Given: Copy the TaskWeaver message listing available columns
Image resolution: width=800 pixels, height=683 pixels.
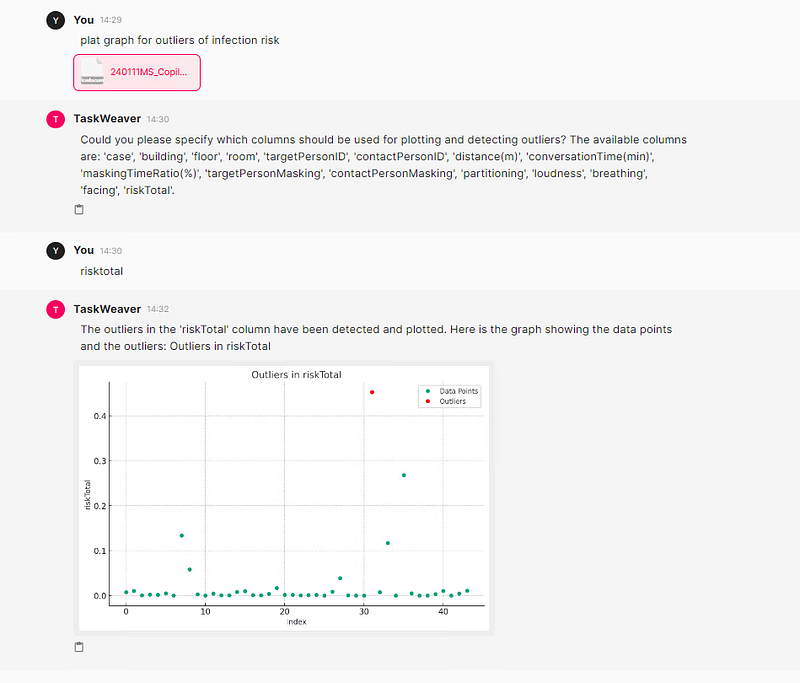Looking at the screenshot, I should point(79,210).
